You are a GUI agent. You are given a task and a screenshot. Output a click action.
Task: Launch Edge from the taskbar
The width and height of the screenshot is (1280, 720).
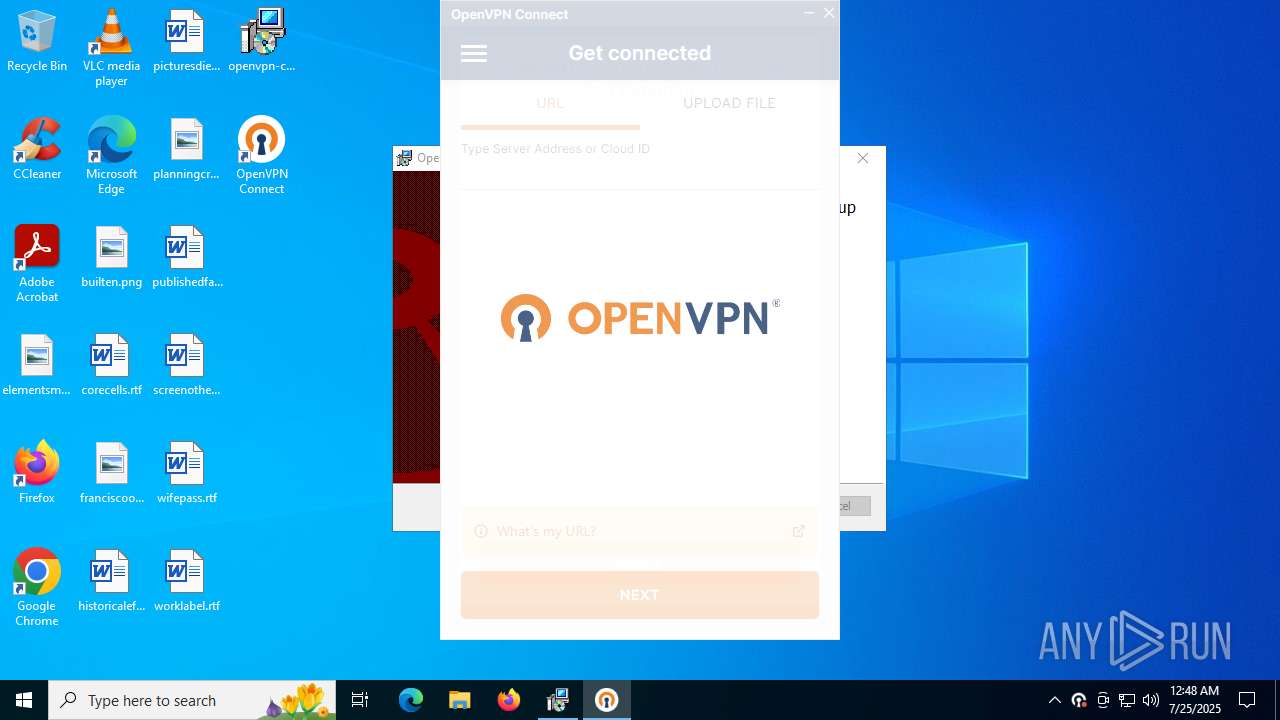[x=411, y=700]
